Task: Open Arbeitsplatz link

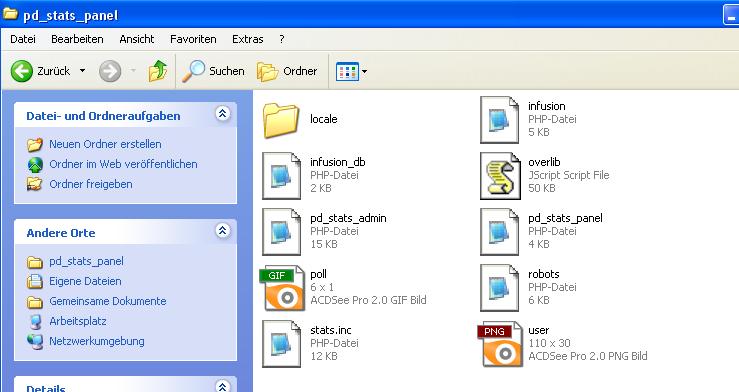Action: (78, 321)
